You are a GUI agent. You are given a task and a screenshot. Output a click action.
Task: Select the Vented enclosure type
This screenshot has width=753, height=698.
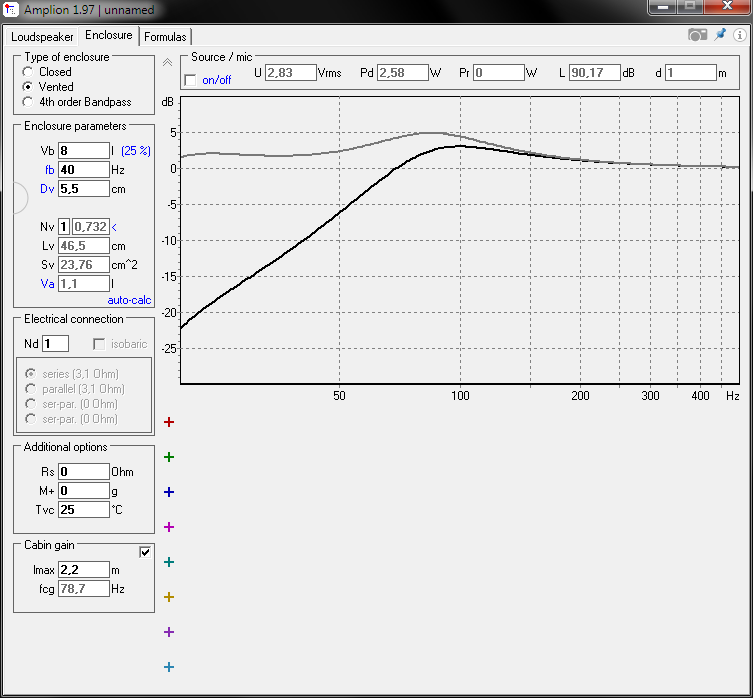coord(28,87)
